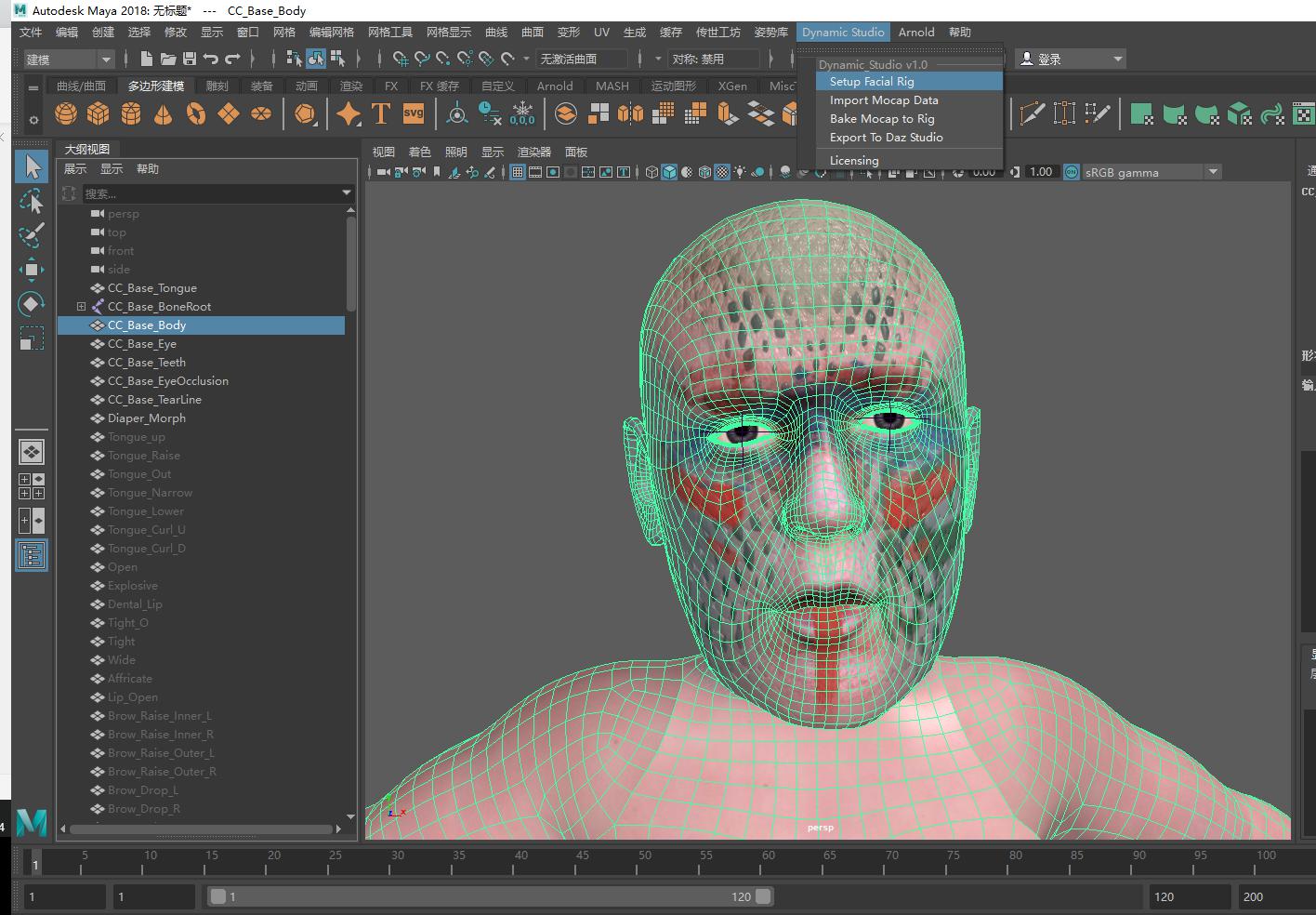Select the polygon Type text tool

coord(380,113)
